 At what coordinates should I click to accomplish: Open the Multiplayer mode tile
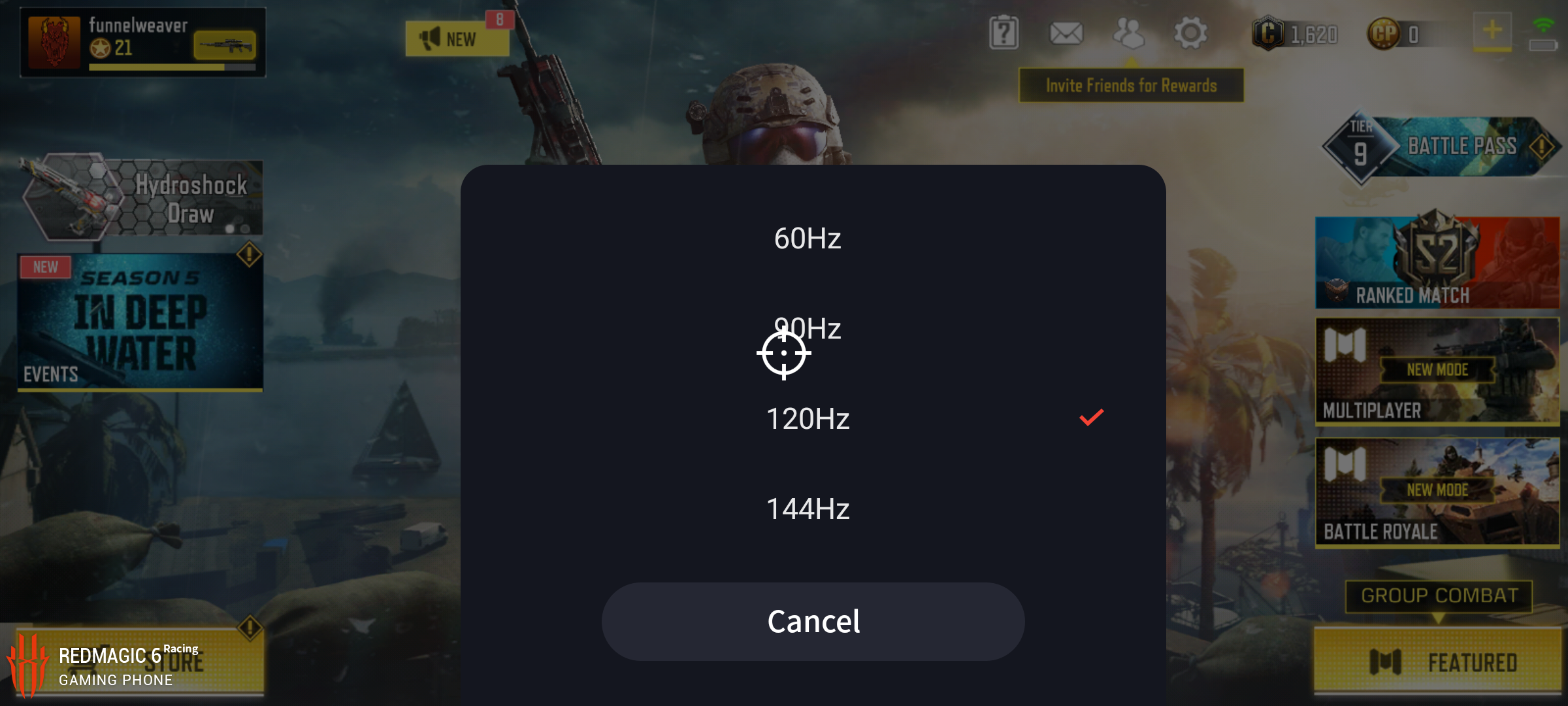pyautogui.click(x=1437, y=371)
